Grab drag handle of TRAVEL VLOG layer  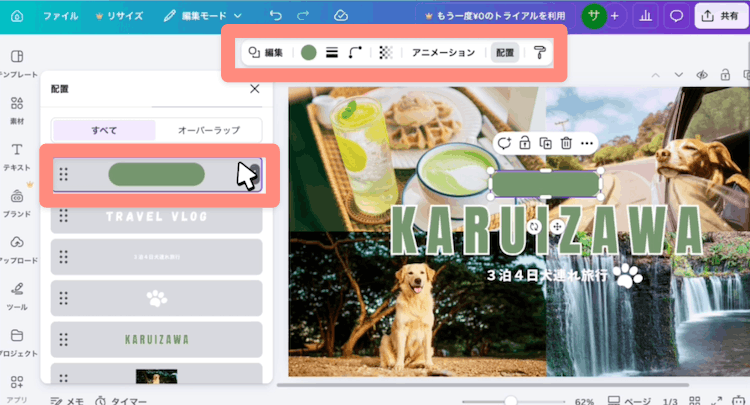pyautogui.click(x=63, y=216)
